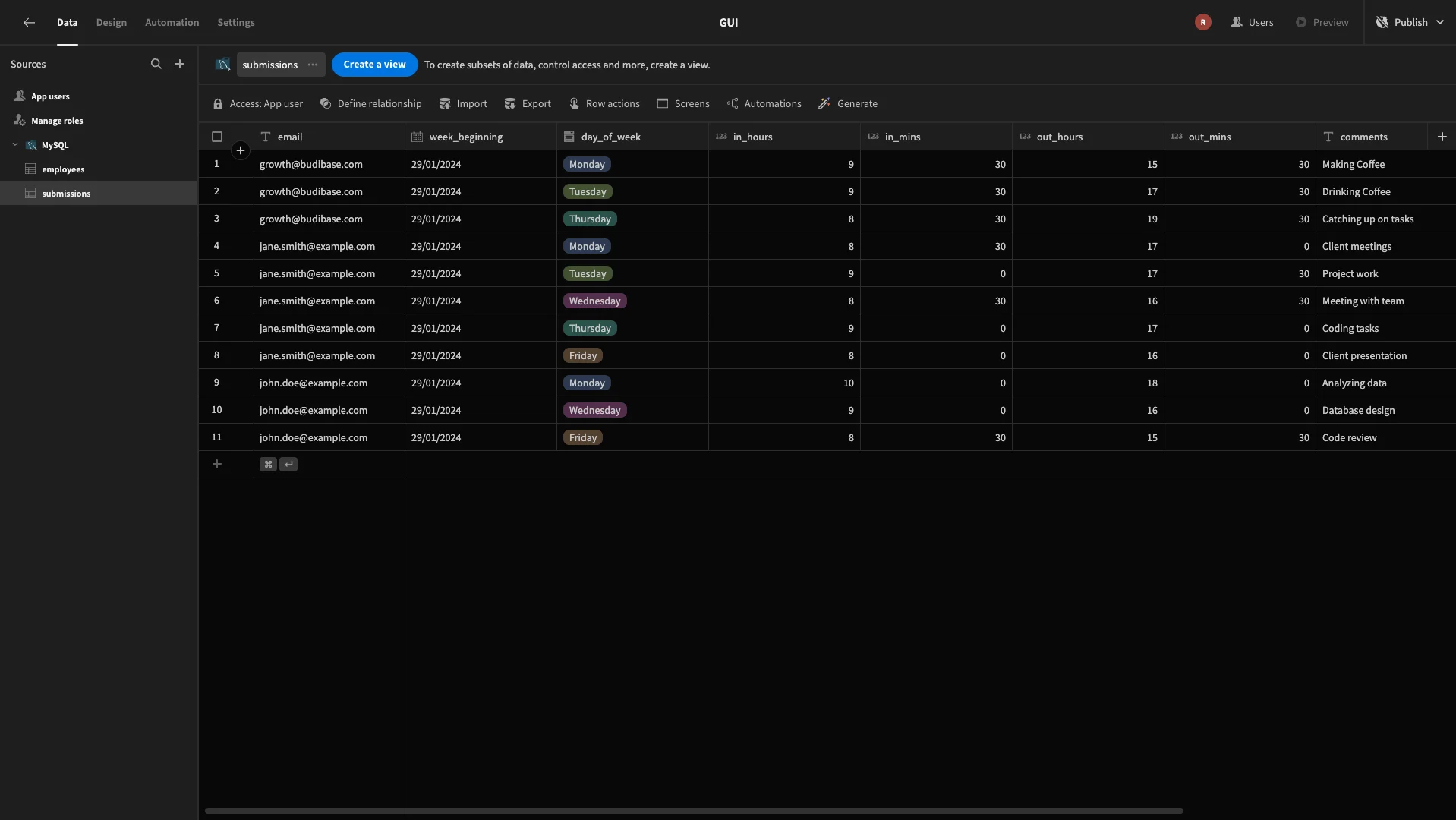
Task: Click the Create a view button
Action: pyautogui.click(x=374, y=65)
